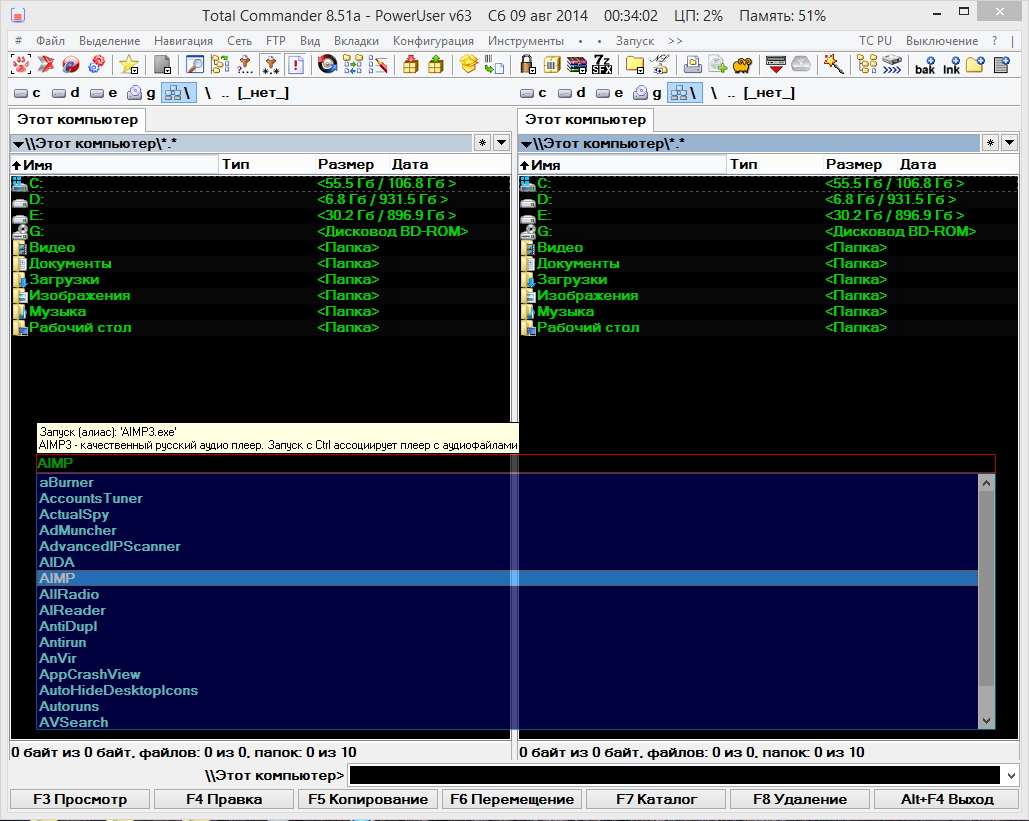Image resolution: width=1029 pixels, height=821 pixels.
Task: Click the red X arrow toolbar icon
Action: (45, 64)
